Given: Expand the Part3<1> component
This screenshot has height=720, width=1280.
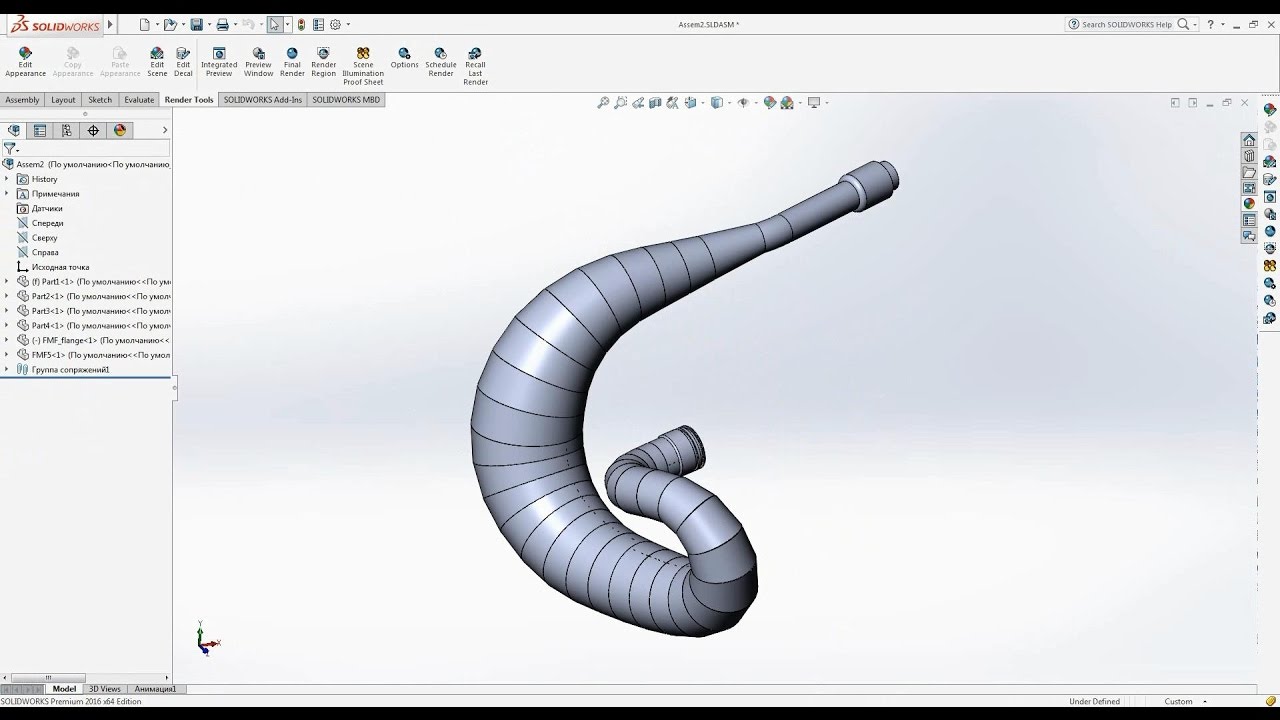Looking at the screenshot, I should (x=6, y=311).
